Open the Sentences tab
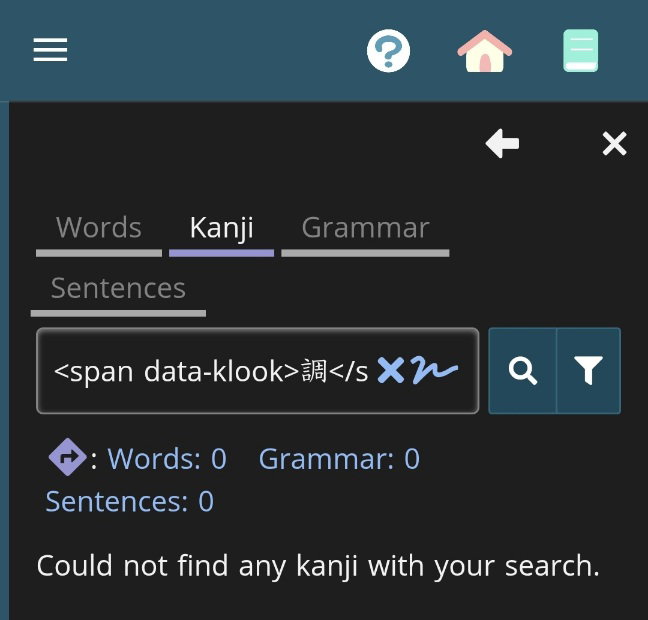The width and height of the screenshot is (648, 620). point(118,289)
